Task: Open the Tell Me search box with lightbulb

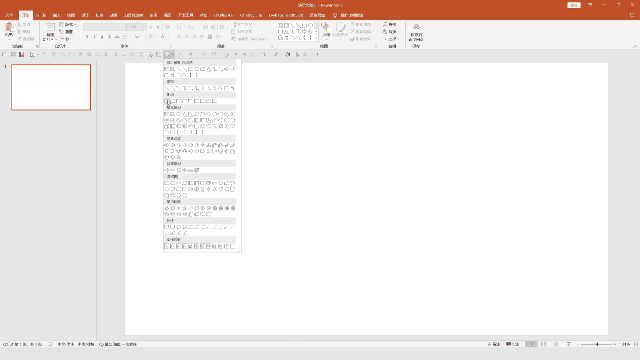Action: pos(348,15)
